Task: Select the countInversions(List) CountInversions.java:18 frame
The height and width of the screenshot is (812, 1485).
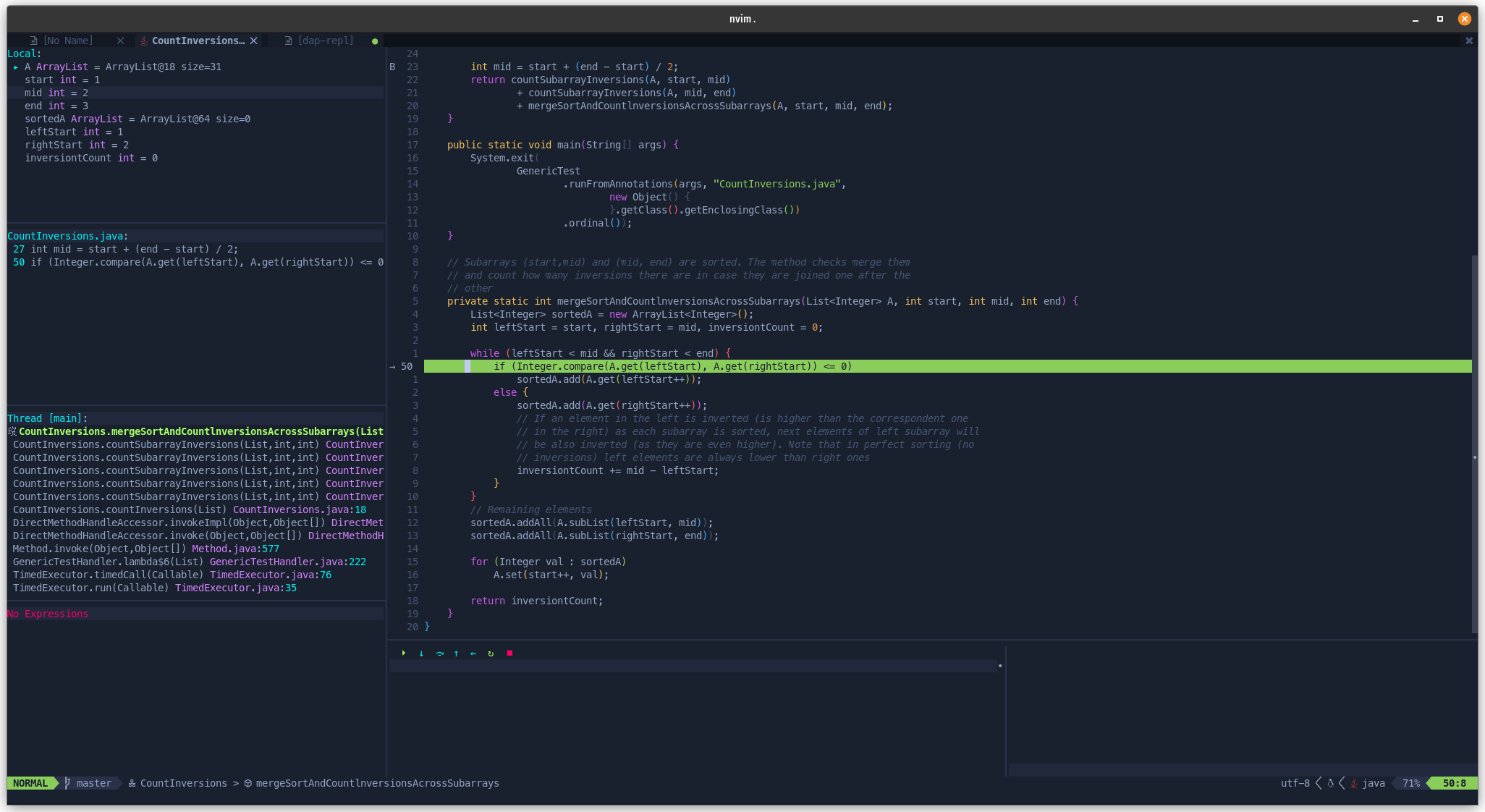Action: (190, 509)
